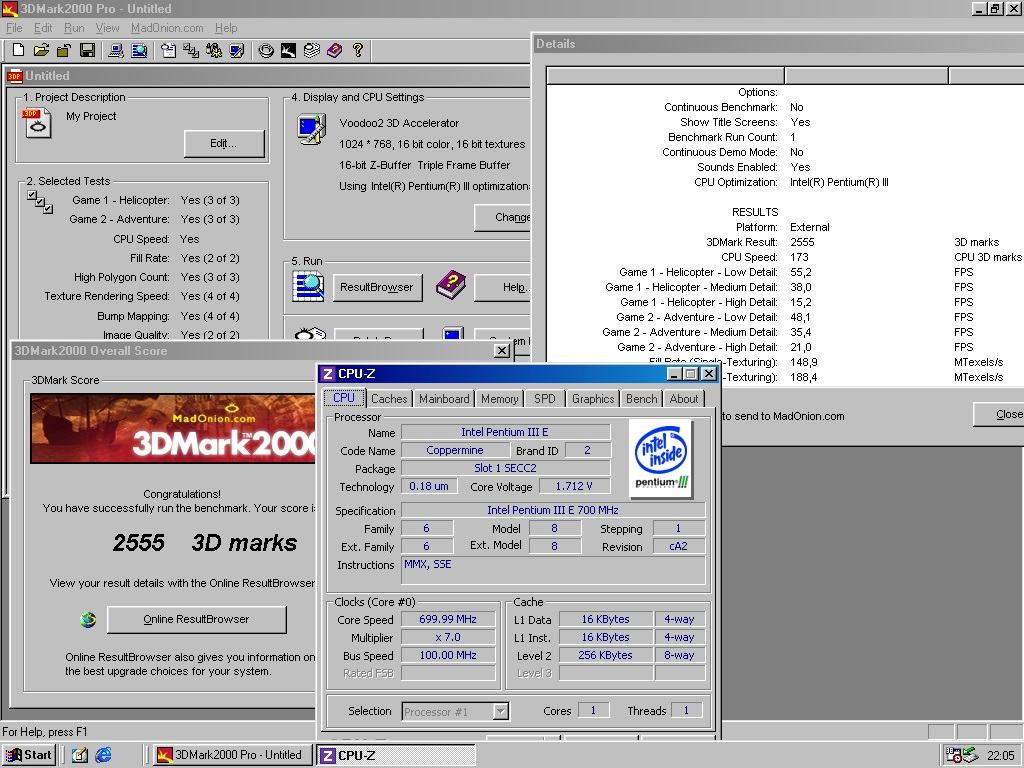This screenshot has width=1024, height=768.
Task: Click the desktop quick launch icon on taskbar
Action: click(80, 755)
